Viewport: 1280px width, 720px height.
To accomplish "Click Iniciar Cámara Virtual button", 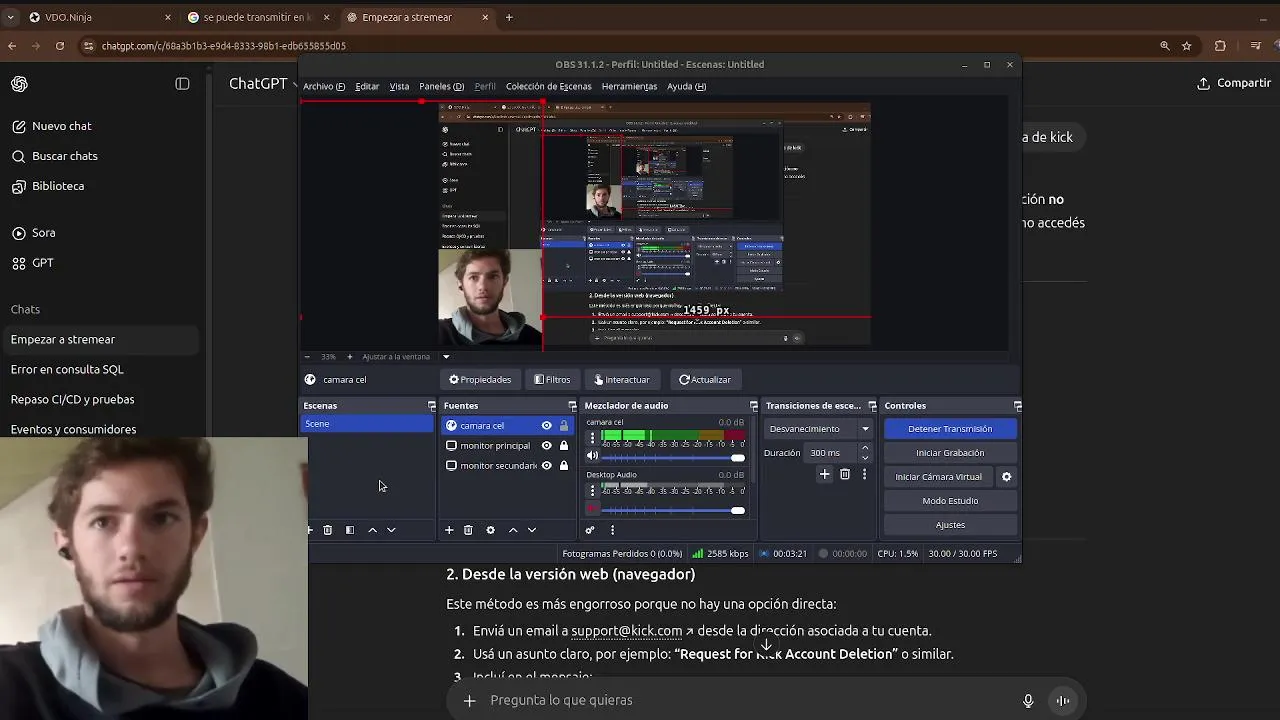I will [938, 477].
